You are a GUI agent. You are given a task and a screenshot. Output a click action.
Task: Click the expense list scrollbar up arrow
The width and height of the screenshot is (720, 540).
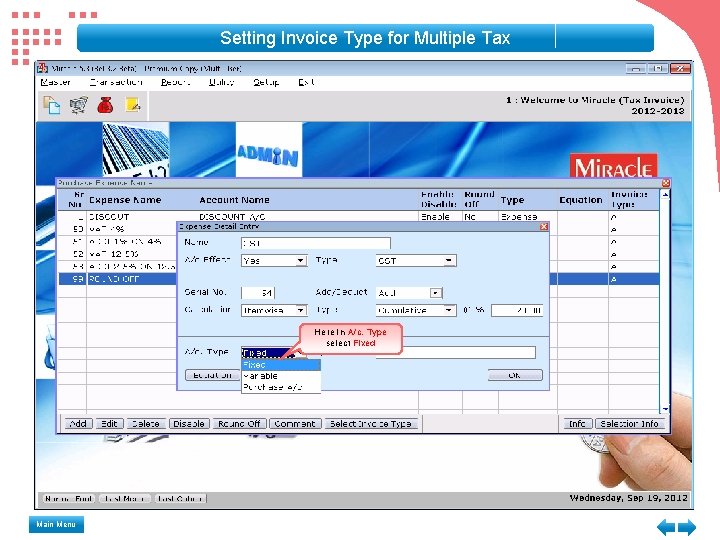(x=665, y=195)
